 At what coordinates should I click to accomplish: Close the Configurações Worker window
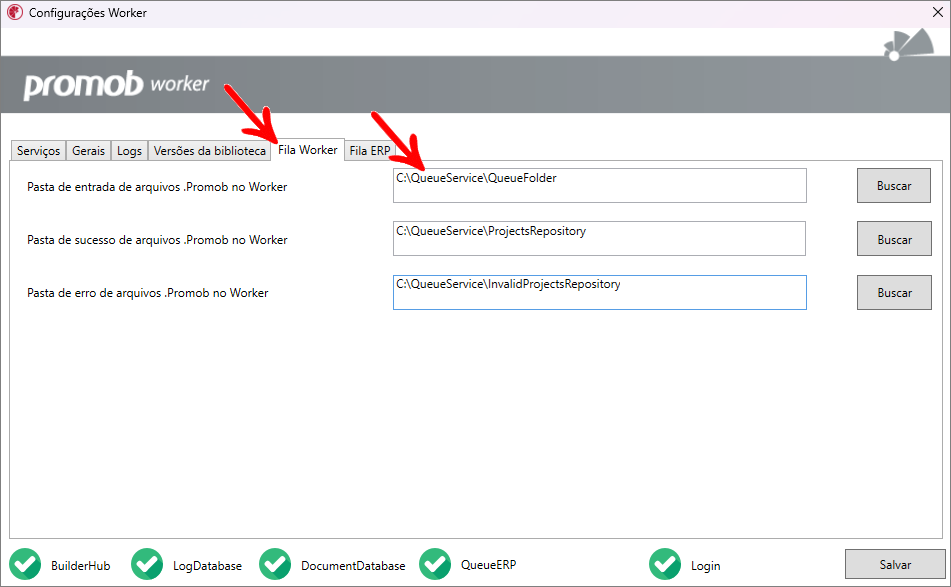click(x=938, y=12)
